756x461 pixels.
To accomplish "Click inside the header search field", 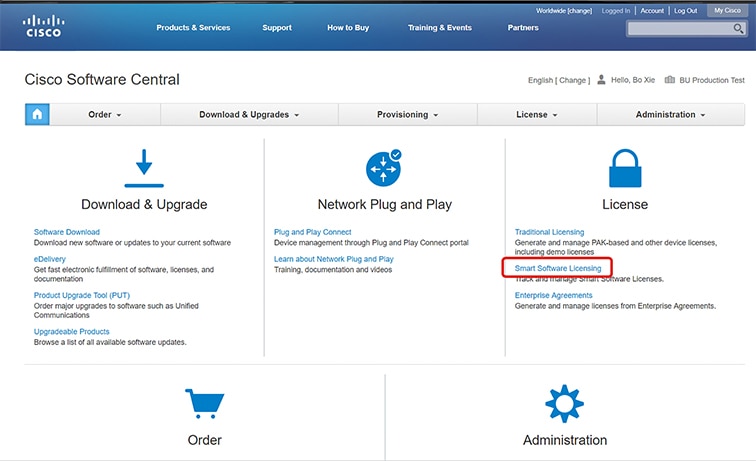I will pos(680,29).
